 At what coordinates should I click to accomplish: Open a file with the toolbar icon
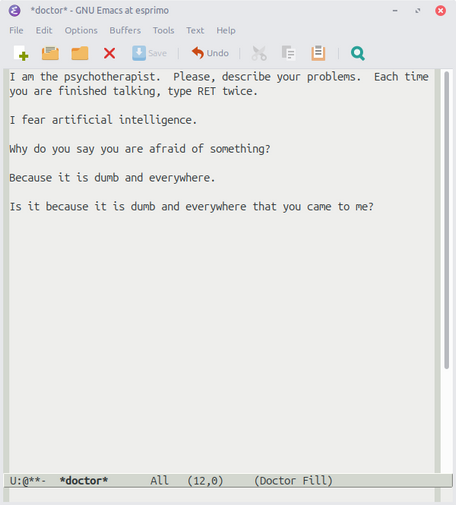click(x=50, y=53)
